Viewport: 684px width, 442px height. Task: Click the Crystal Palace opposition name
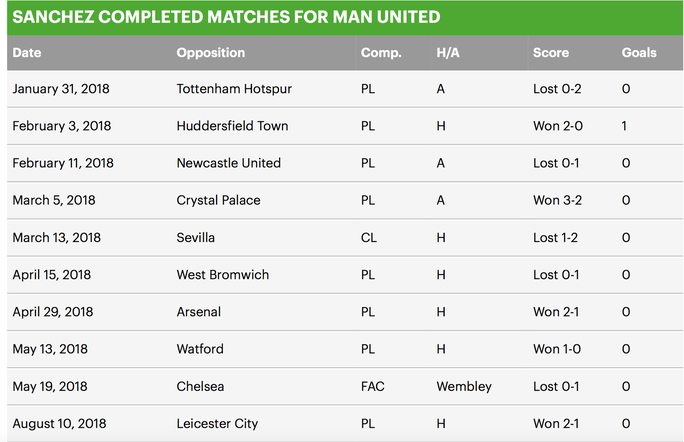click(x=218, y=200)
